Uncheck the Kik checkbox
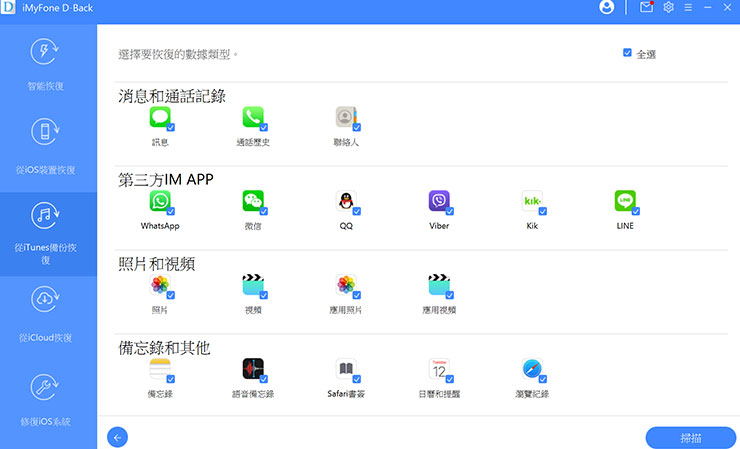The height and width of the screenshot is (449, 740). [x=543, y=211]
